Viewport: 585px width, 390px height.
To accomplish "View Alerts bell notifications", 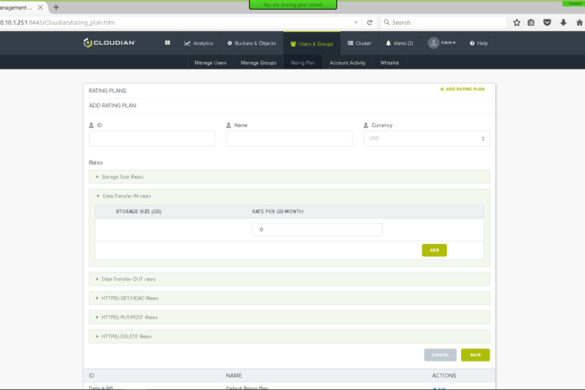I will 399,43.
